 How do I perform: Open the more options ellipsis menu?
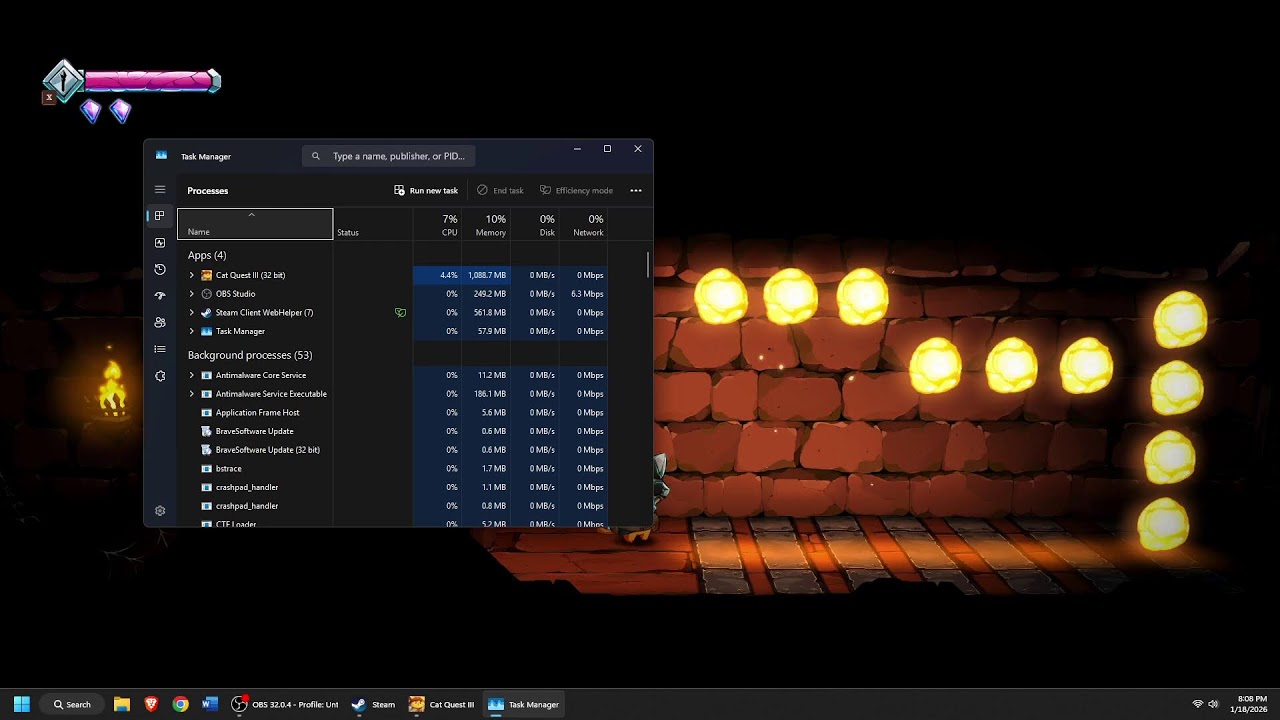(636, 190)
